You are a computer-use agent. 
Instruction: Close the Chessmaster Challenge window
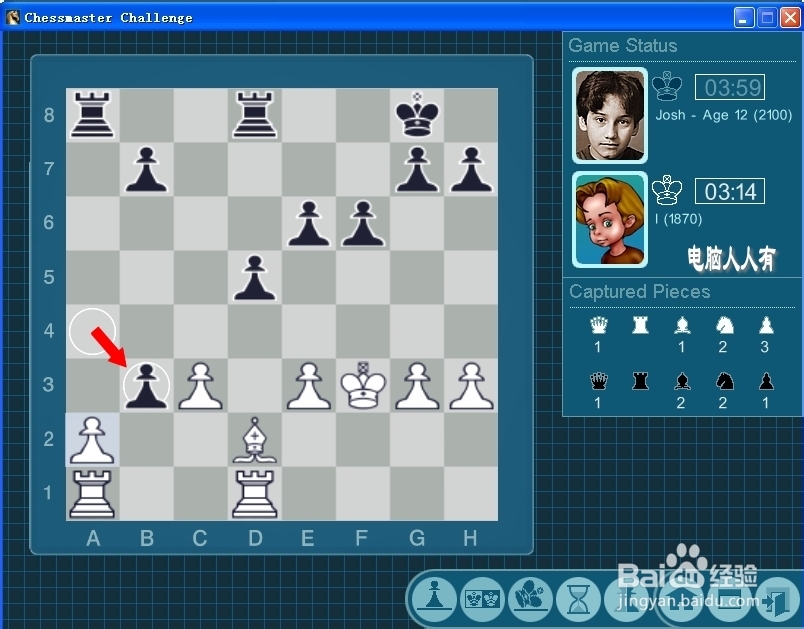[790, 18]
